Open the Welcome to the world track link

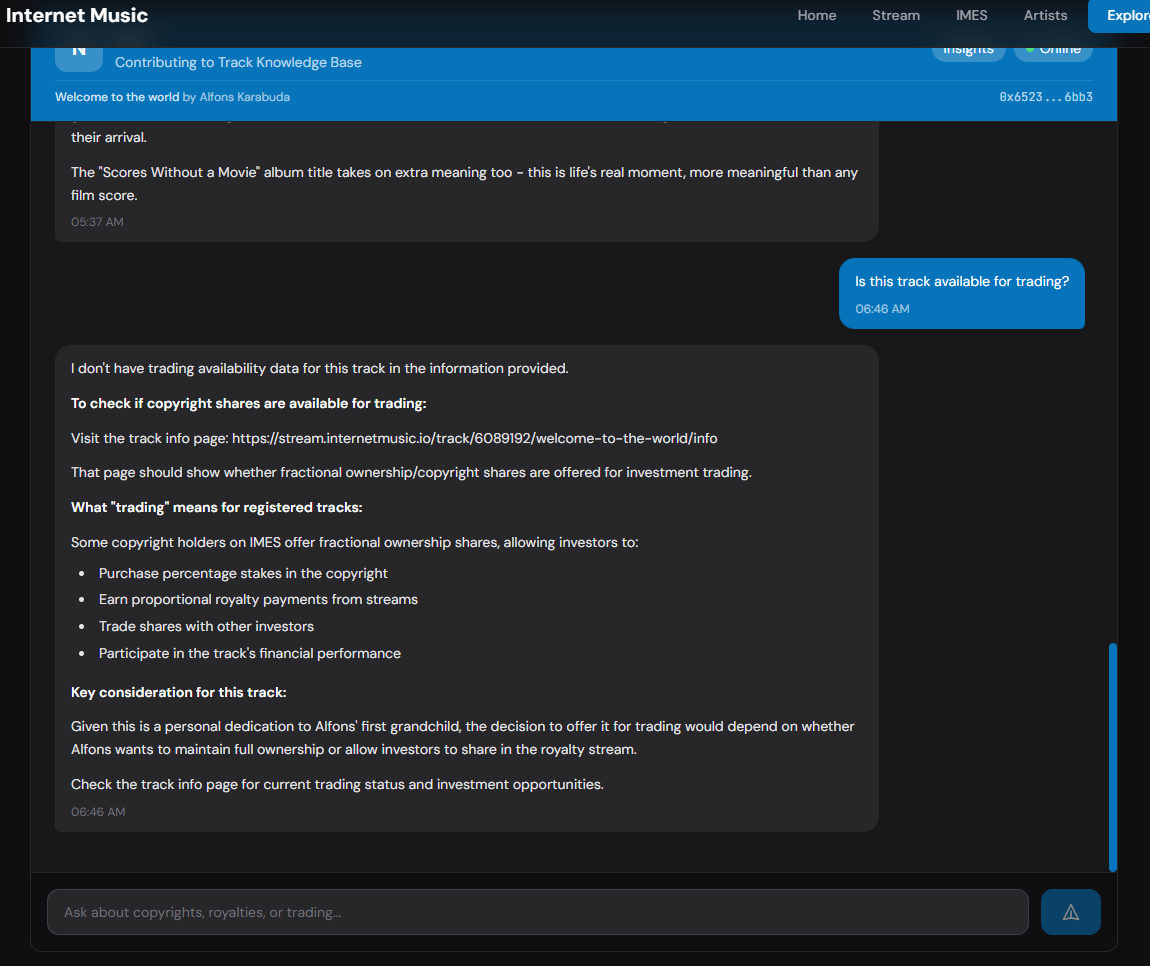[117, 97]
